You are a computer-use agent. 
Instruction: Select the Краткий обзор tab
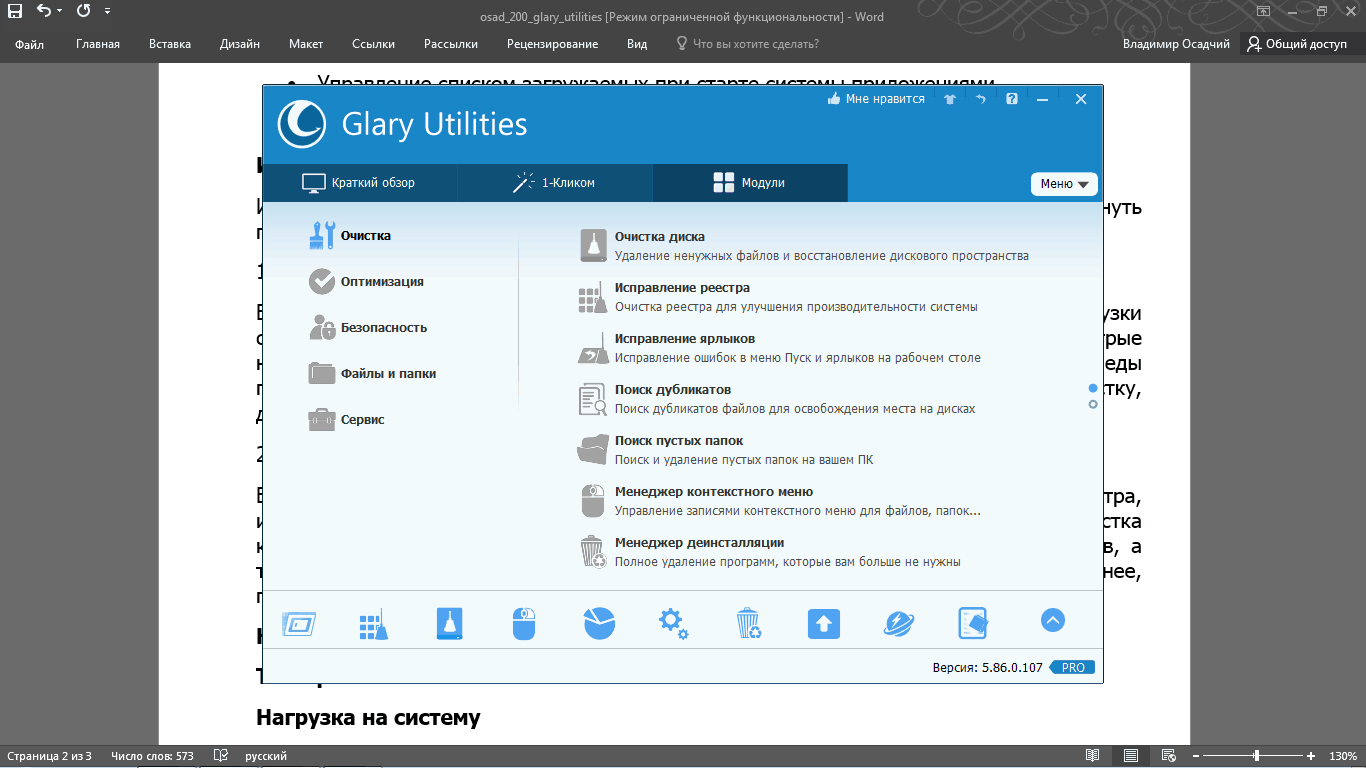(360, 183)
